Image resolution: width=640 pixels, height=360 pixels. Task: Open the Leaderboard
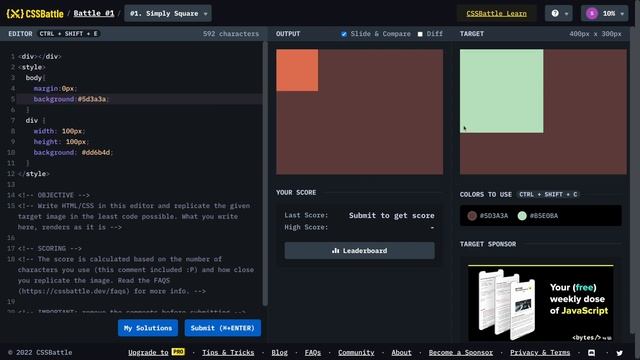[x=359, y=251]
